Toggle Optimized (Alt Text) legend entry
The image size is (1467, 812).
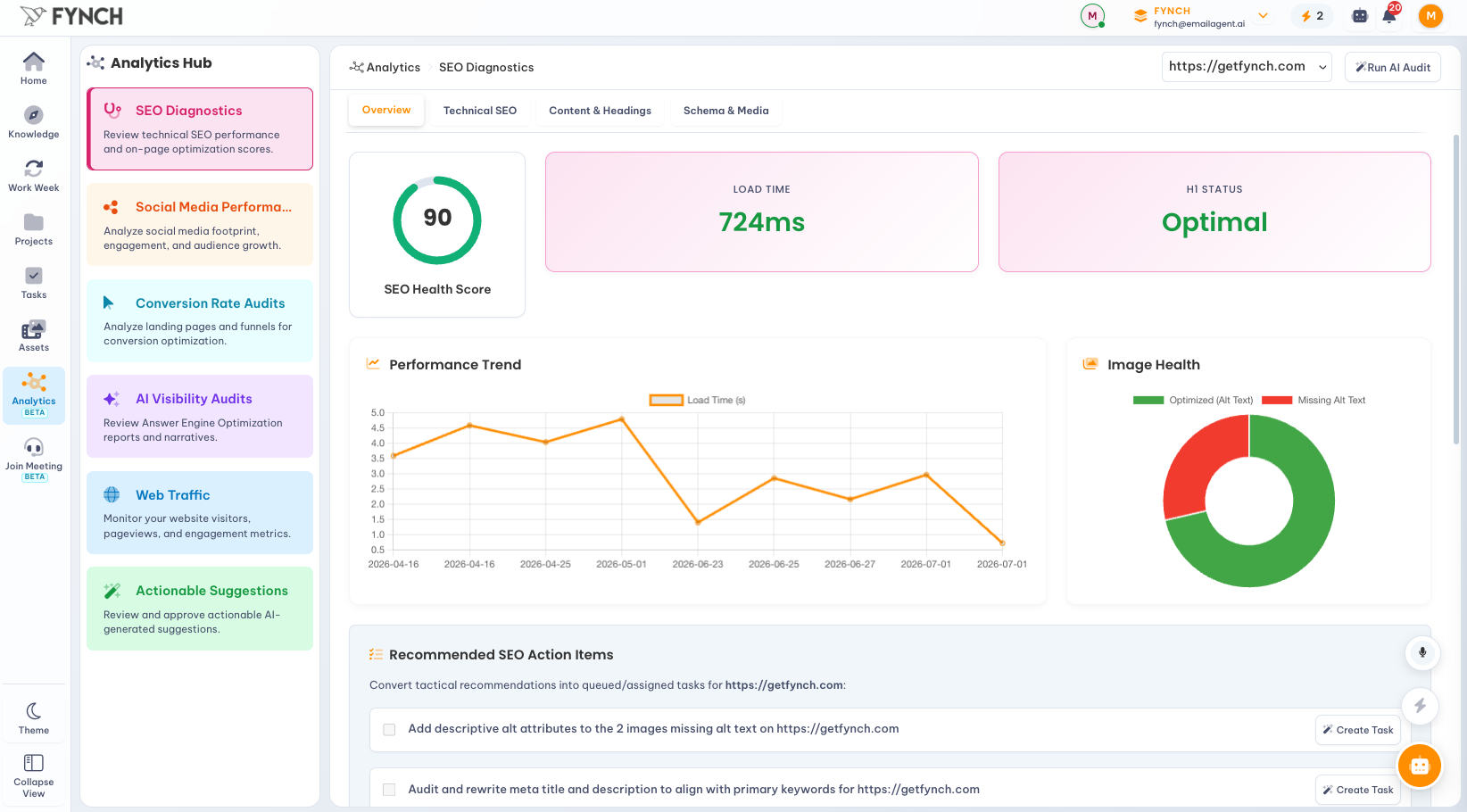[1193, 400]
